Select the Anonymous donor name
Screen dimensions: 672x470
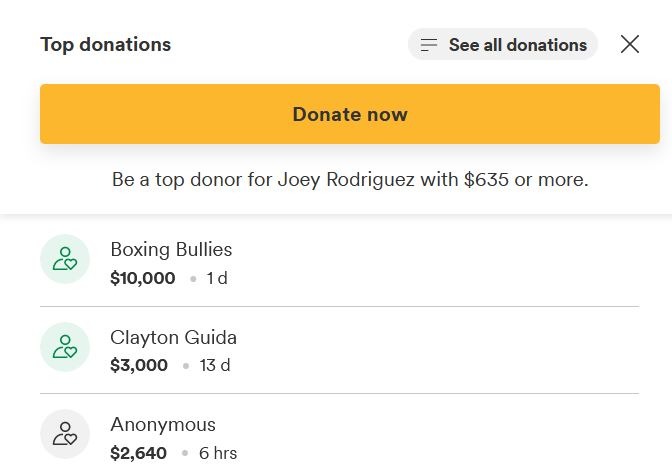[x=163, y=425]
